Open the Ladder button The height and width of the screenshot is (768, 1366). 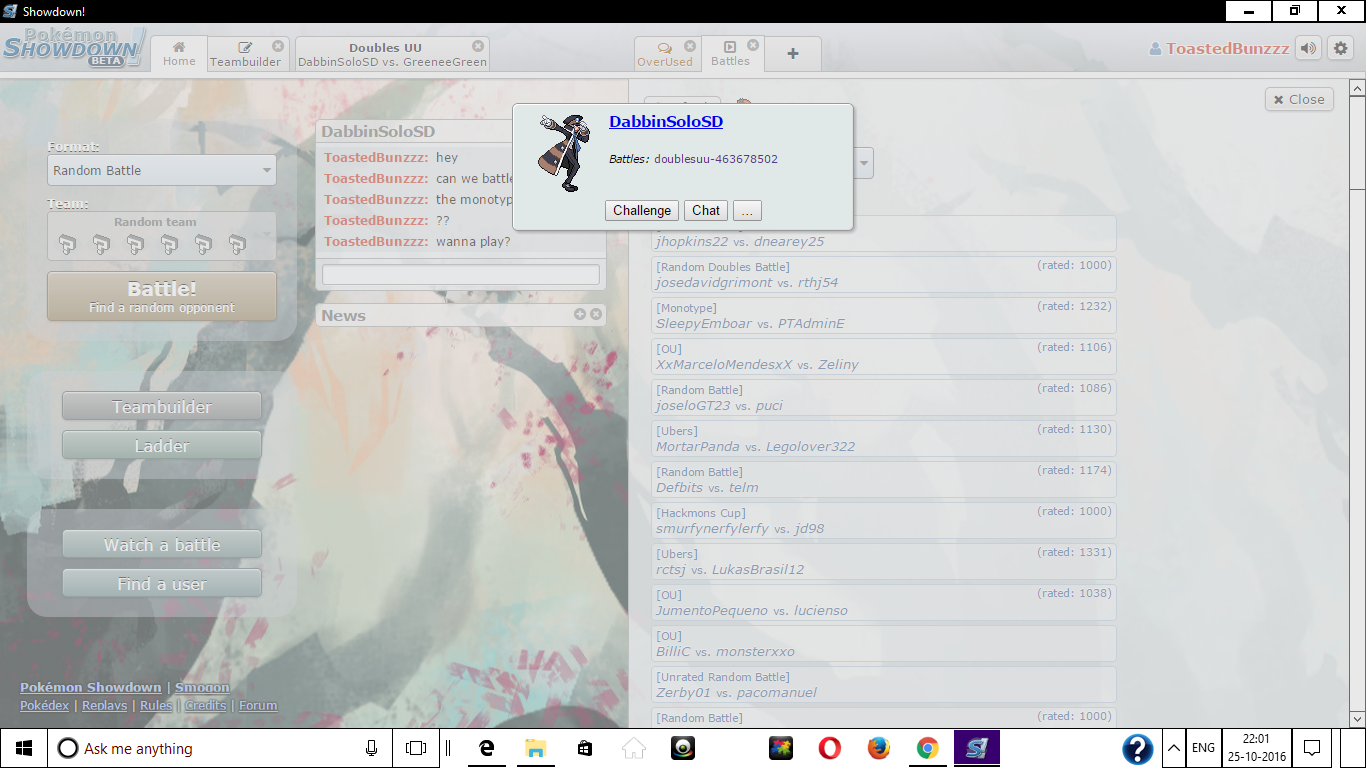162,446
